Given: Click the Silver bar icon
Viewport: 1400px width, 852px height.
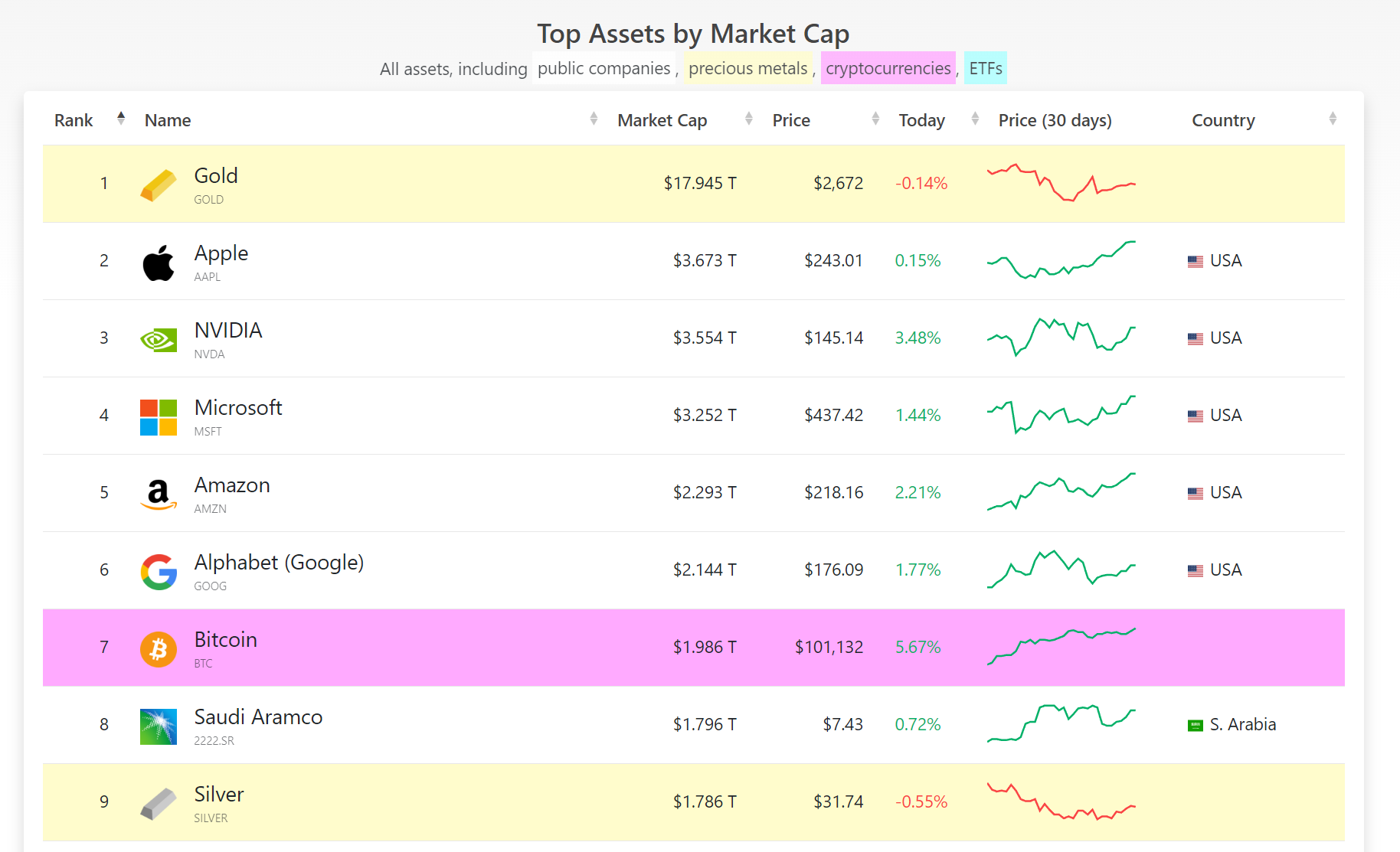Looking at the screenshot, I should coord(159,804).
